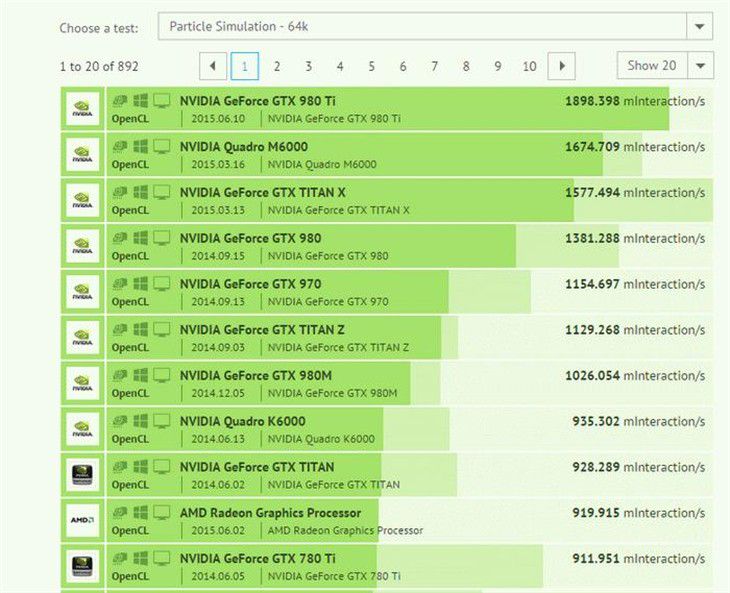Open the bold NVIDIA Quadro K6000 title
The image size is (730, 593).
click(243, 421)
